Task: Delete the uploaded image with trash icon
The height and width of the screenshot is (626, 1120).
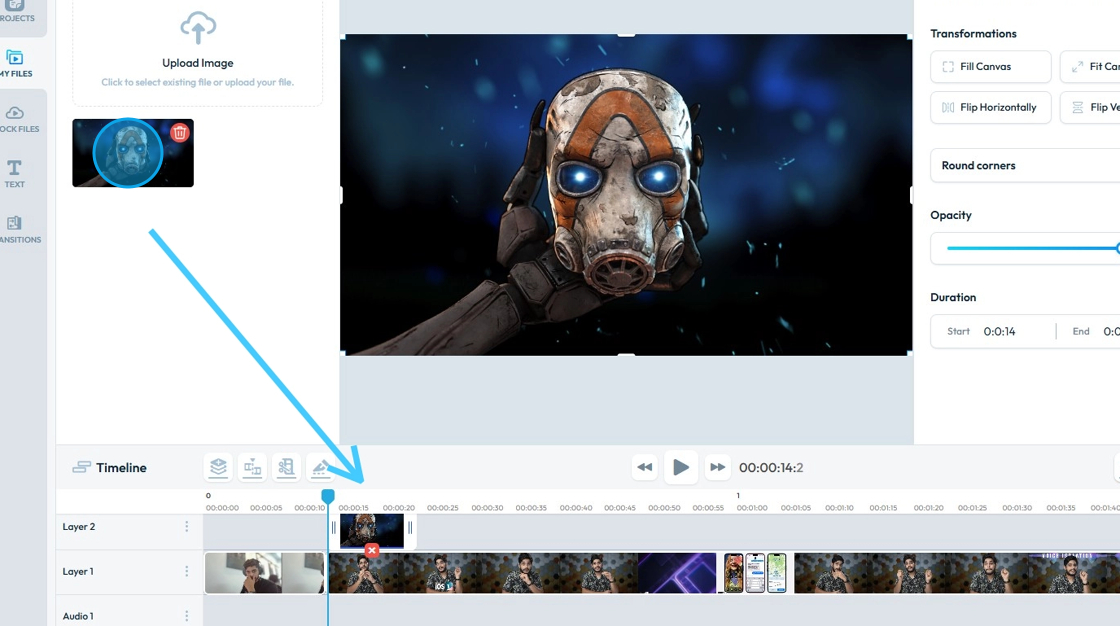Action: [180, 132]
